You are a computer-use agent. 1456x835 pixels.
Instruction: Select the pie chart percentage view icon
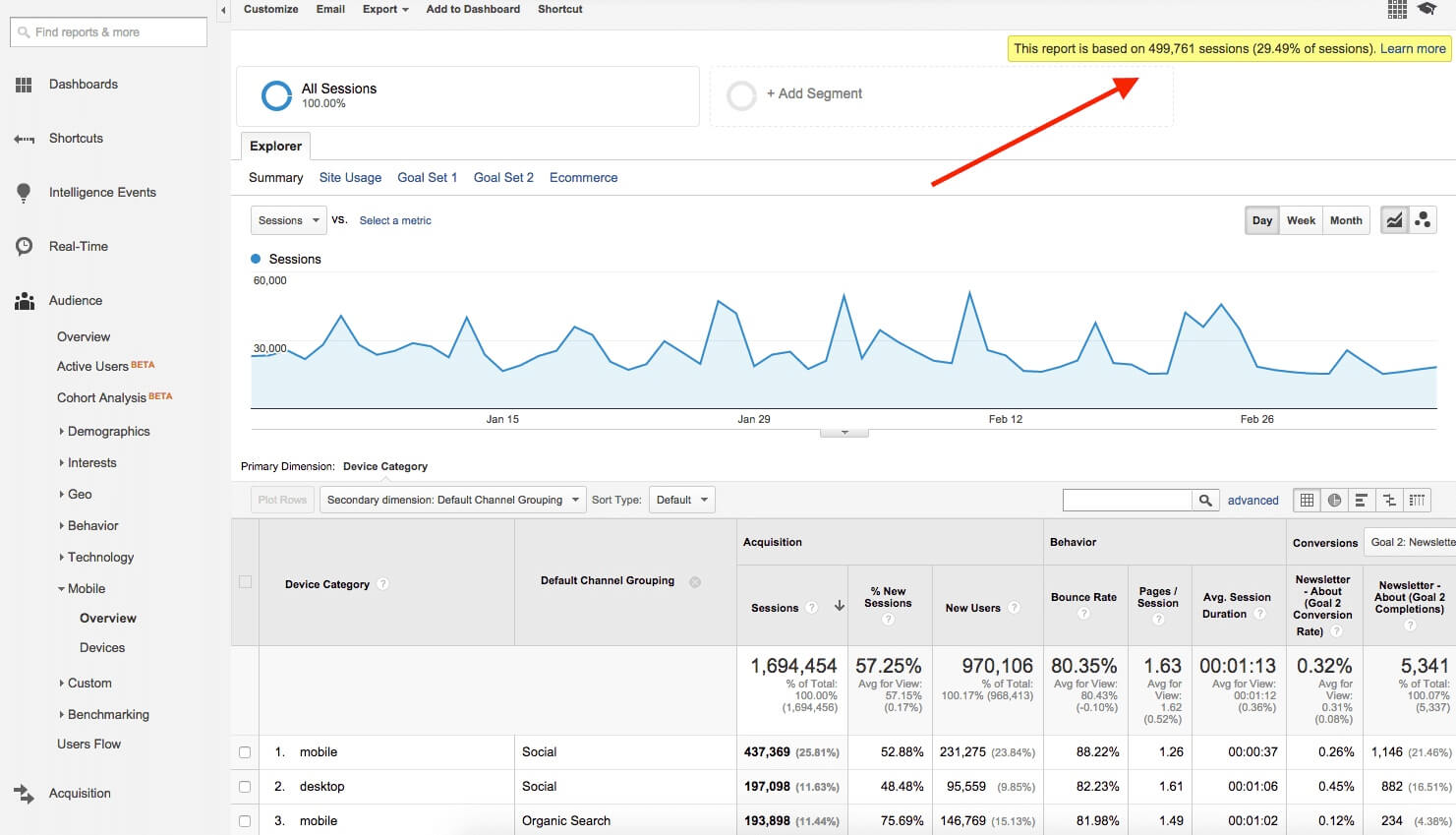1334,500
